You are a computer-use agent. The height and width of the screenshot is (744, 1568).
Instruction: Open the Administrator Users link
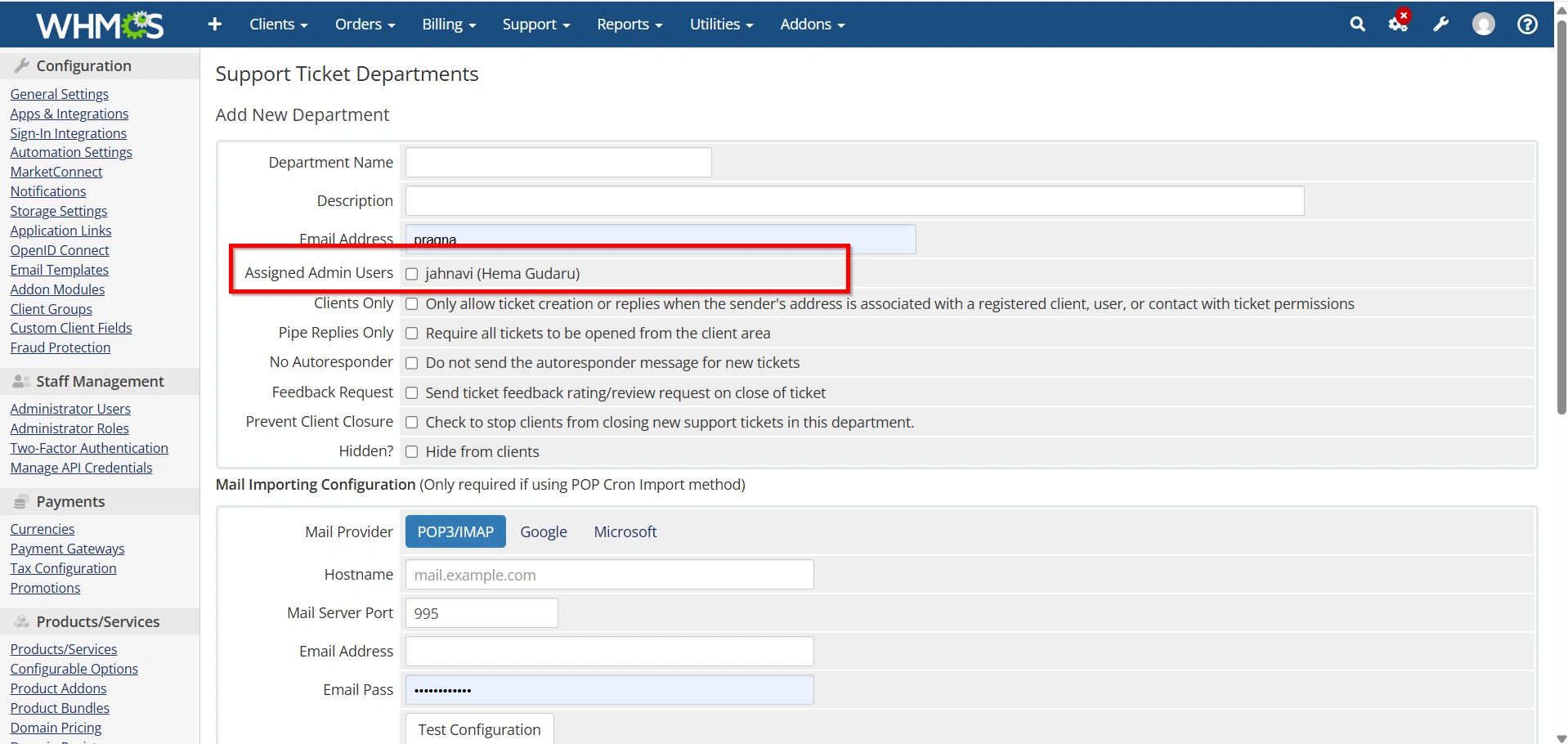click(x=70, y=409)
